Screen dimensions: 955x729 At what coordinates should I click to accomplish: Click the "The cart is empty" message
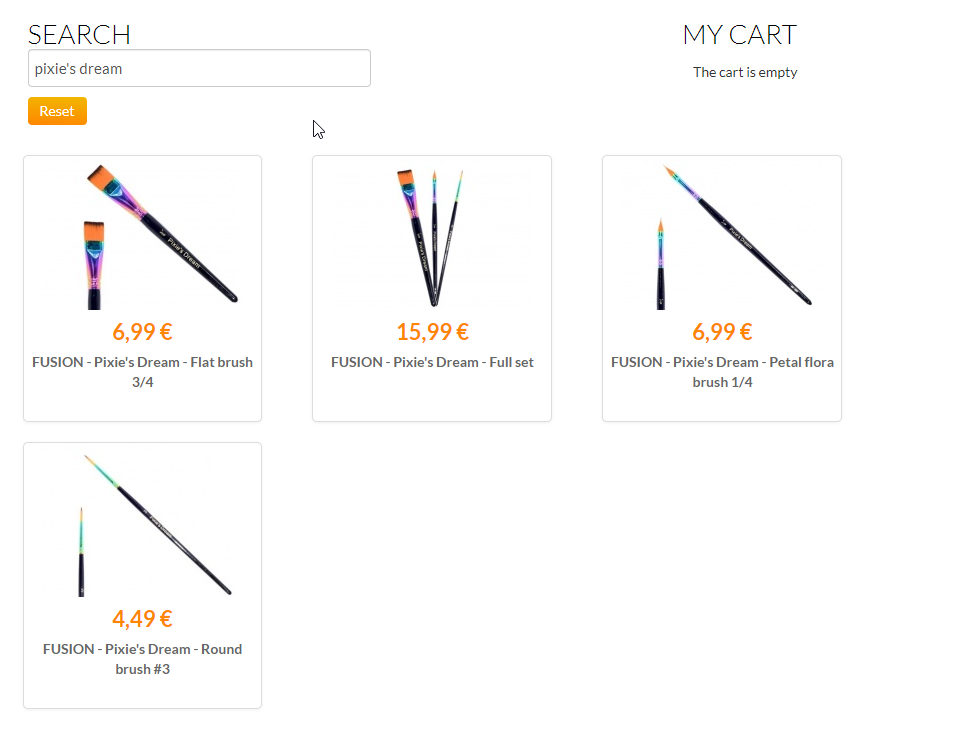745,72
